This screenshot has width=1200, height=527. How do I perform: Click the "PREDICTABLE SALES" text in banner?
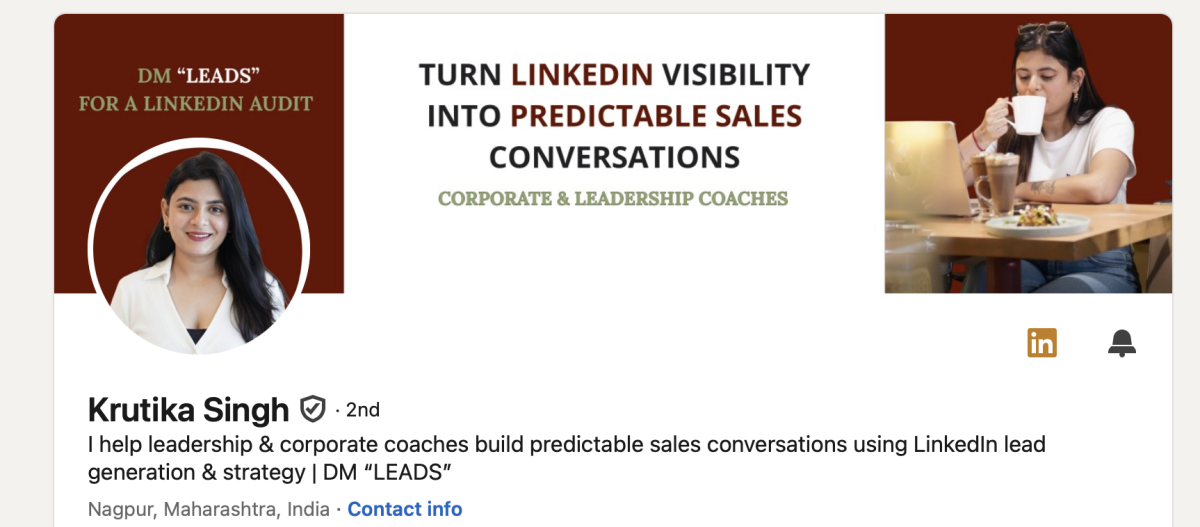point(656,116)
